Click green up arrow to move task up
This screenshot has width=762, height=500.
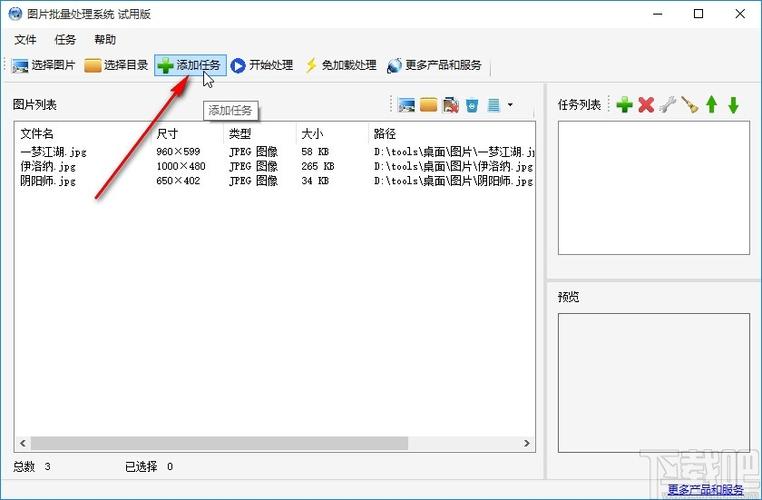pos(711,104)
